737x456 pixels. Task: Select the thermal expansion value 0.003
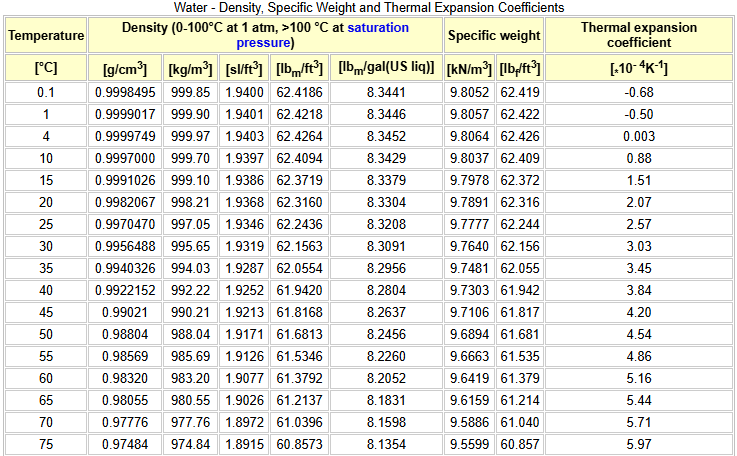coord(639,136)
